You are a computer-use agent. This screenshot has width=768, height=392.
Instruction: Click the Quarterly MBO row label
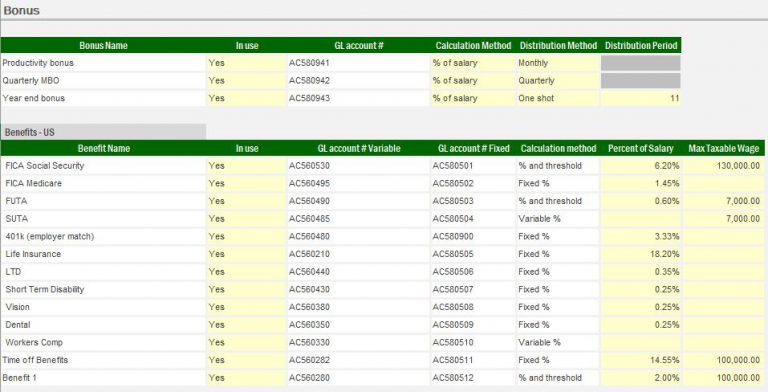coord(31,81)
